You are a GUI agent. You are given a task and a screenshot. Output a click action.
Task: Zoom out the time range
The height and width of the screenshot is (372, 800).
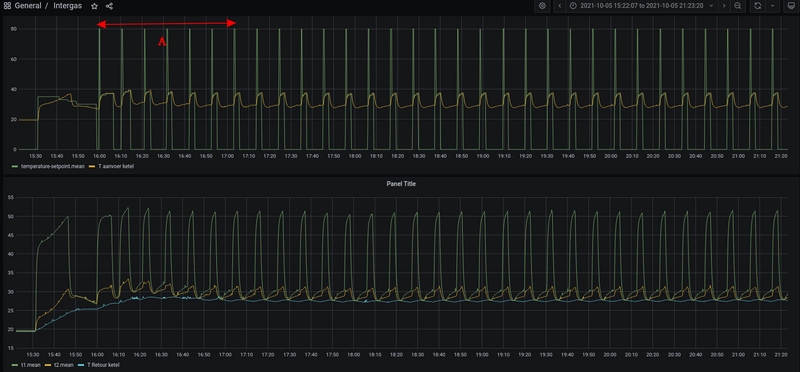[738, 6]
